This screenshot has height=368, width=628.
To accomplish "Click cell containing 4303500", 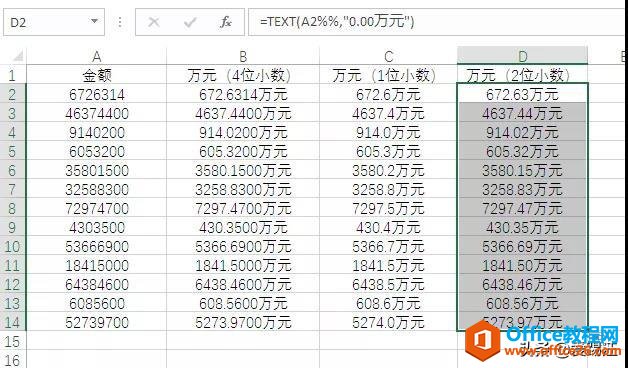I will coord(97,227).
